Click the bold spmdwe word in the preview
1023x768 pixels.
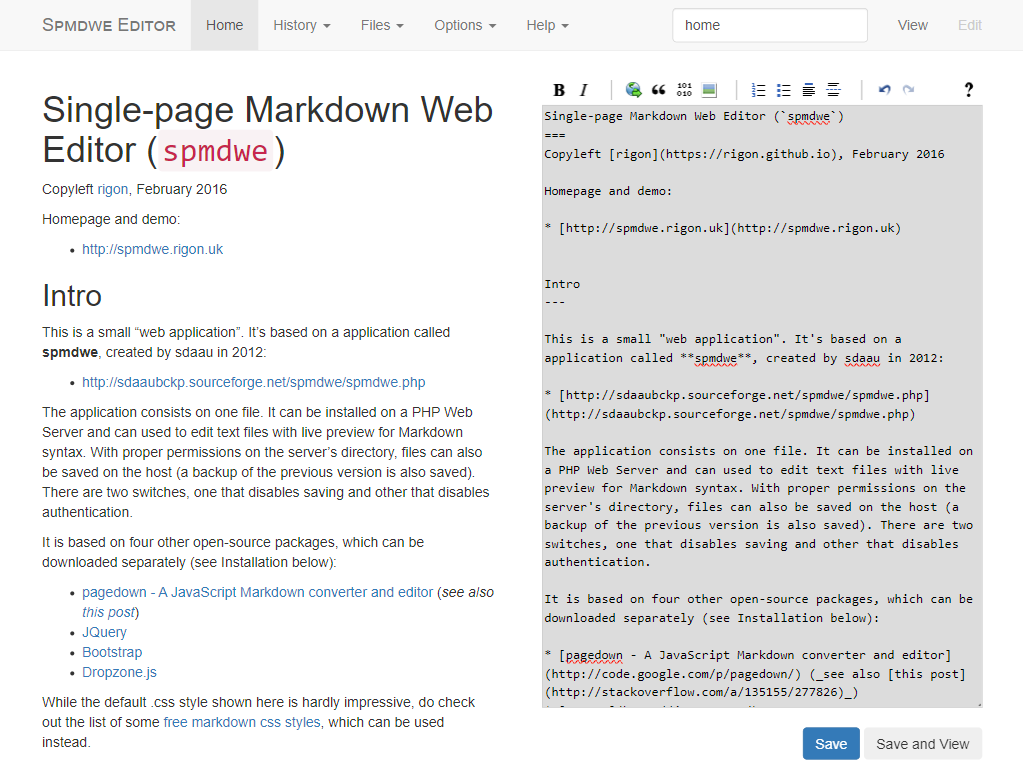[70, 352]
